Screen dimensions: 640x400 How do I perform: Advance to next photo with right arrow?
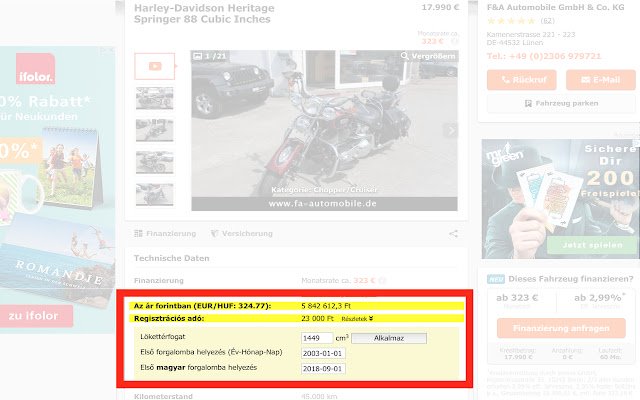coord(451,131)
